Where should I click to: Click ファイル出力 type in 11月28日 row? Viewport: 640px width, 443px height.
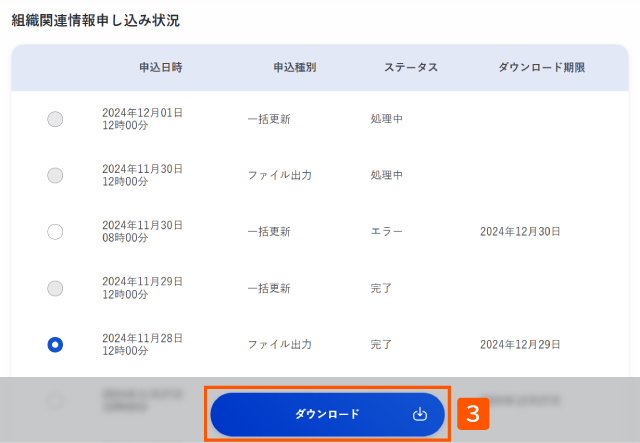tap(280, 345)
